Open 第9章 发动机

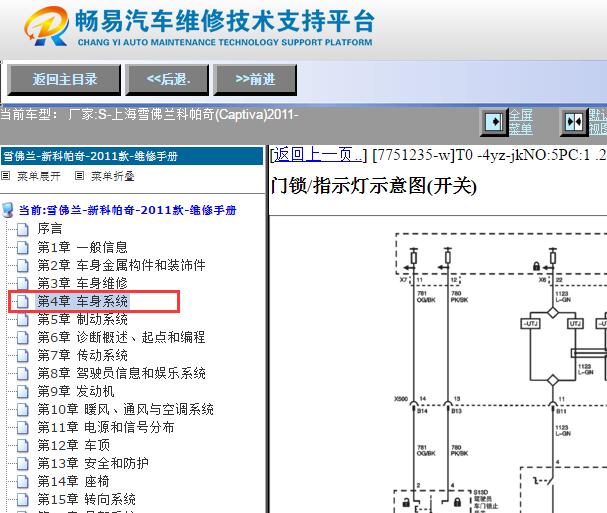click(76, 391)
